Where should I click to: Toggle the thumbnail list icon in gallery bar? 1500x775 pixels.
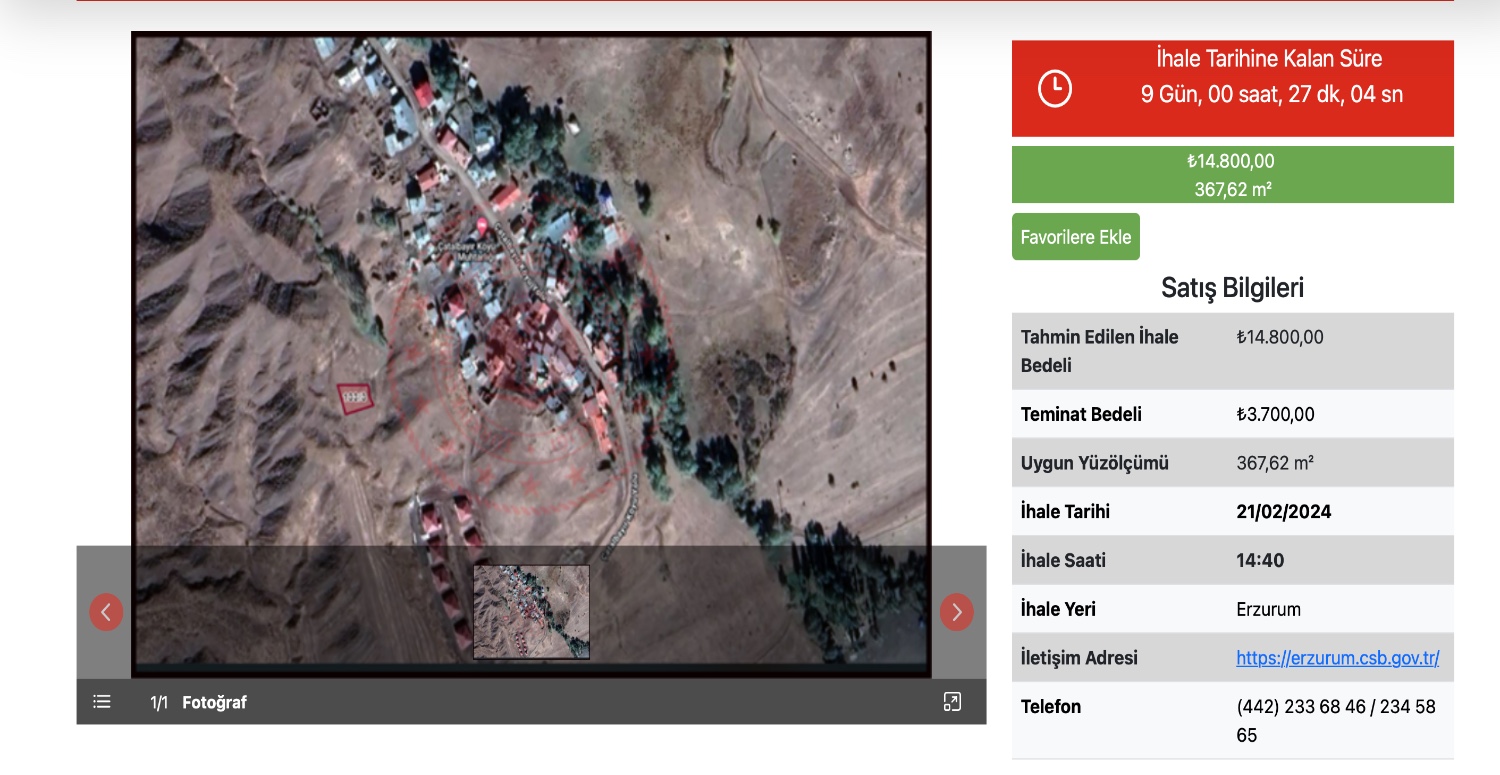[x=102, y=702]
